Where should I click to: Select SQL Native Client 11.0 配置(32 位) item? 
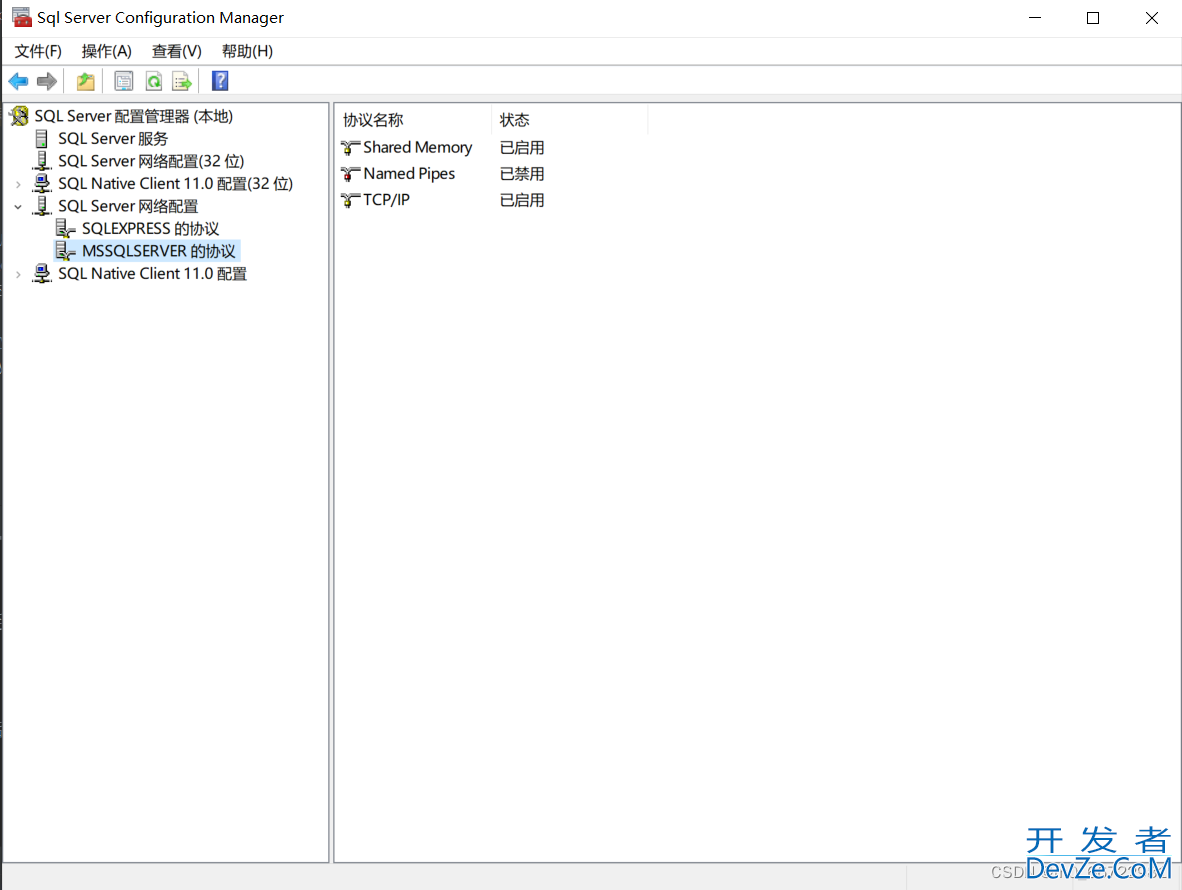click(x=176, y=184)
